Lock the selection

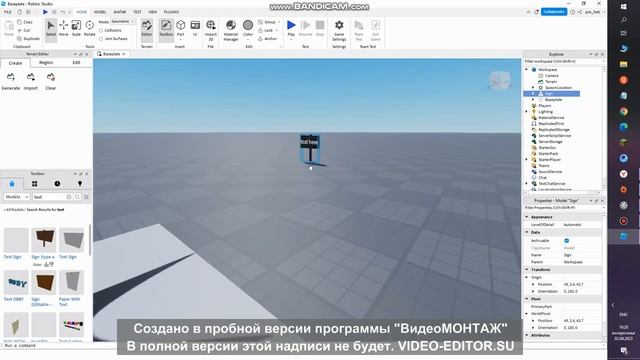pyautogui.click(x=266, y=30)
